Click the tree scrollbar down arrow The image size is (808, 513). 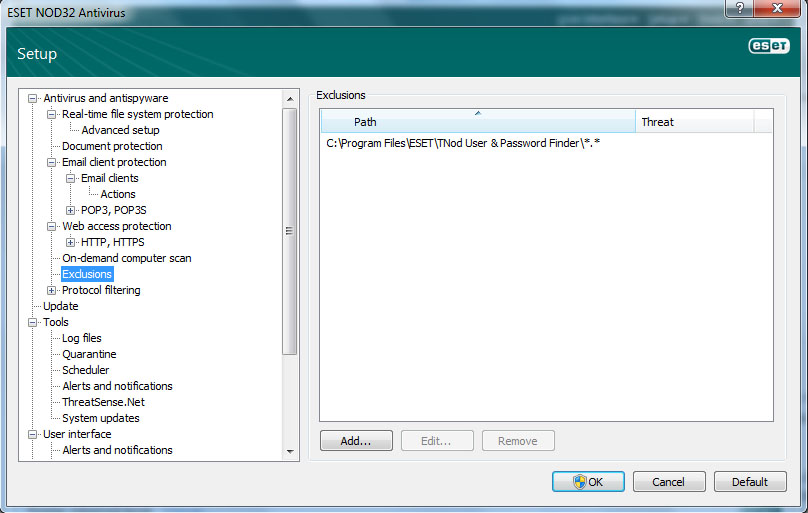[290, 451]
